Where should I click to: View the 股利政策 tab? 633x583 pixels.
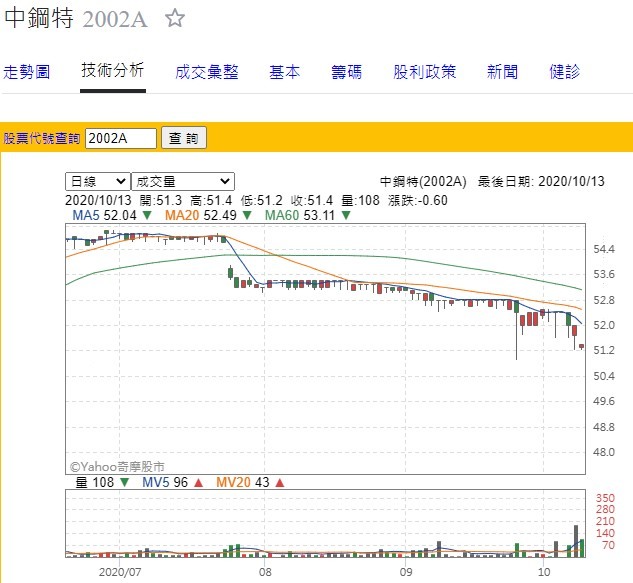(x=424, y=72)
